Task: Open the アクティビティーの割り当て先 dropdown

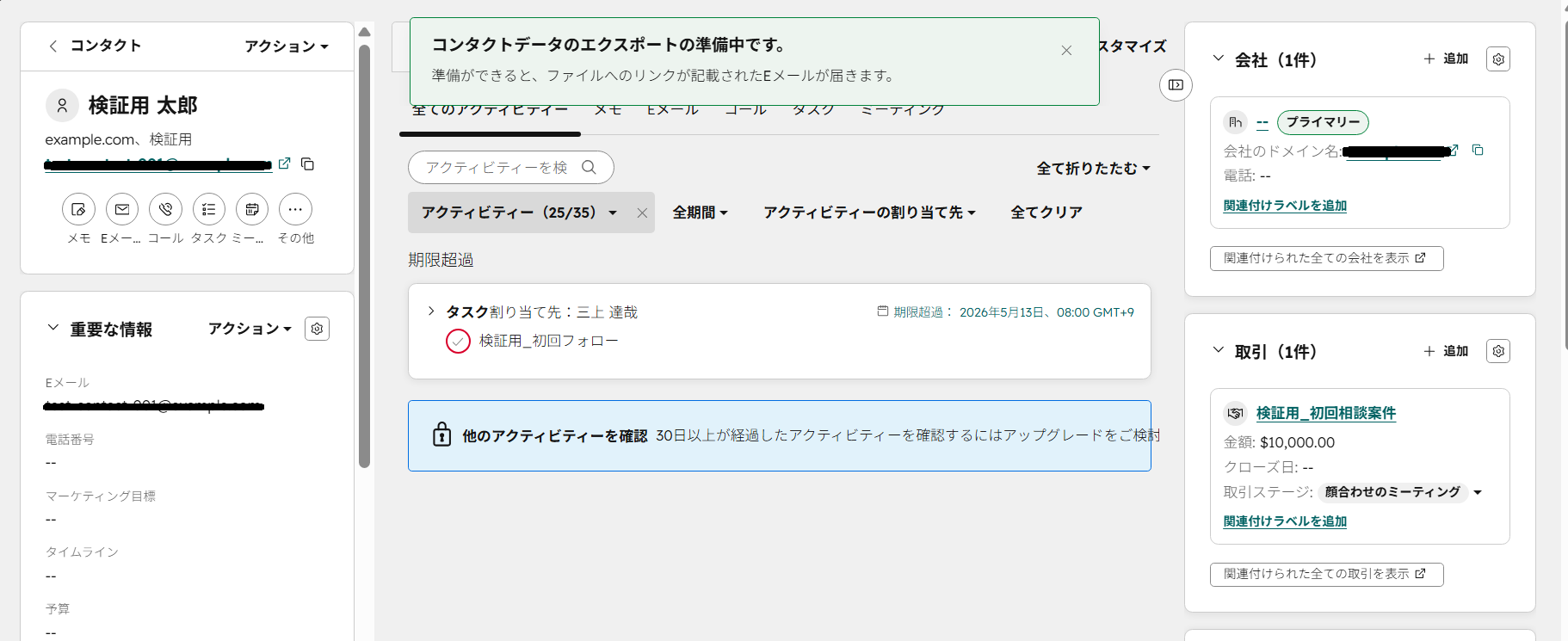Action: tap(869, 213)
